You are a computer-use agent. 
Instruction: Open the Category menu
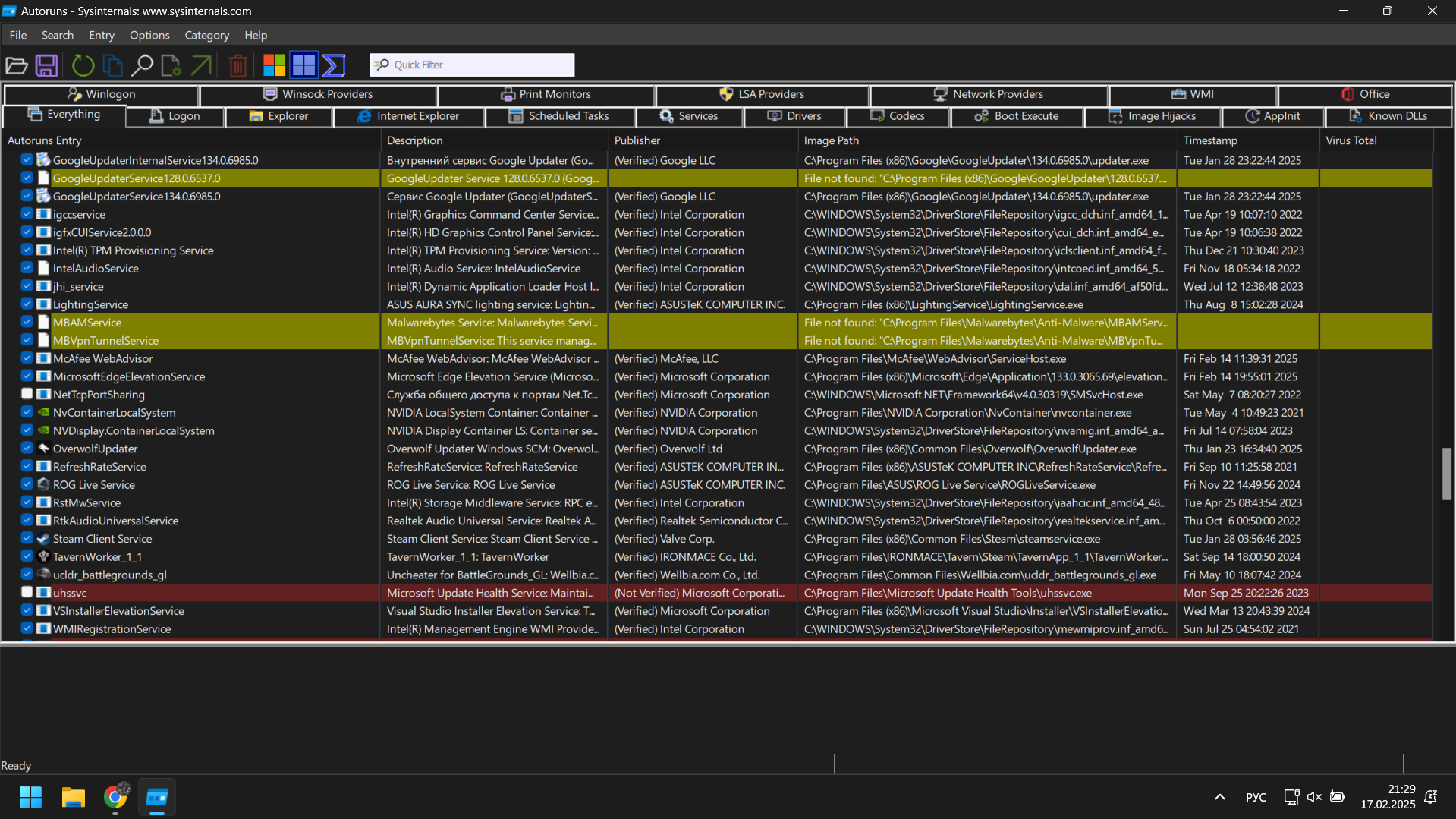206,35
